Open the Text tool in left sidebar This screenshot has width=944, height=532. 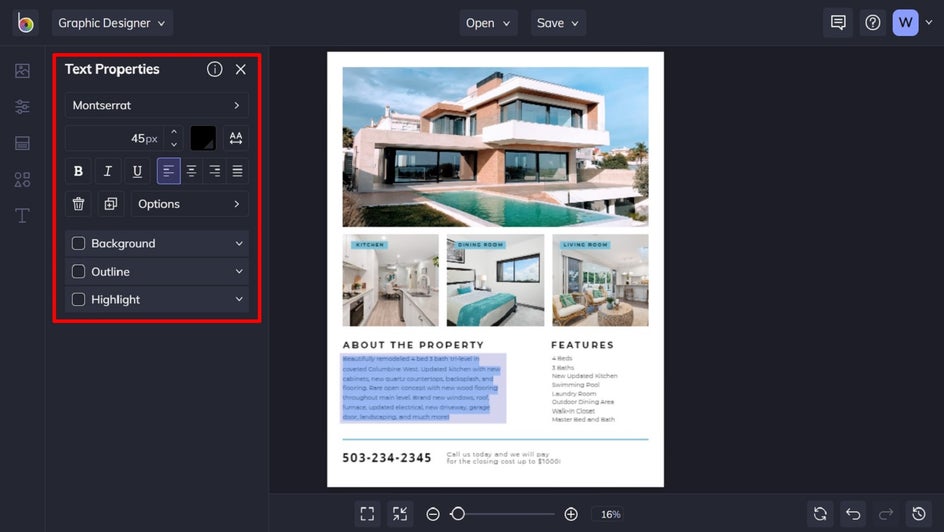coord(22,215)
